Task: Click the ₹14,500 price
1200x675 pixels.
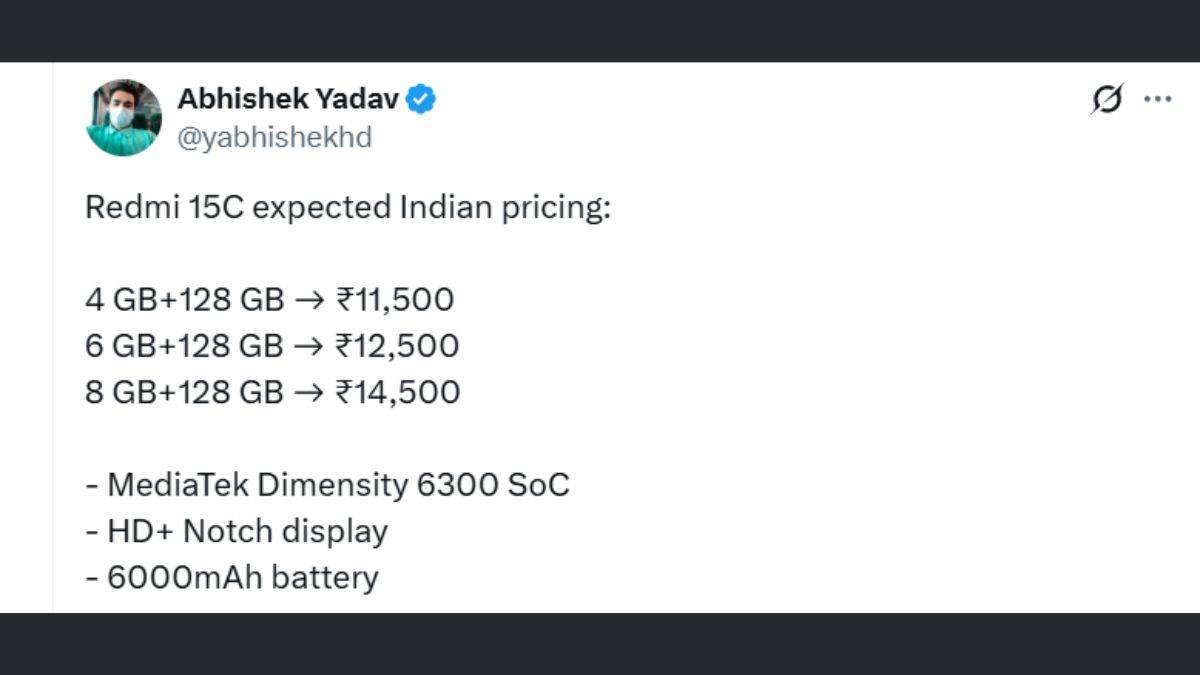Action: coord(397,391)
